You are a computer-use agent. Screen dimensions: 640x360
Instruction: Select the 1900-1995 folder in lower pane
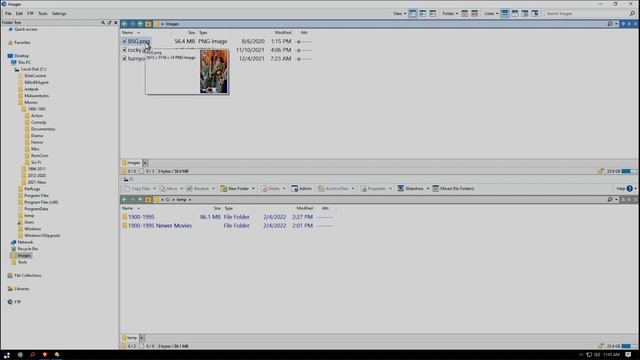(x=141, y=217)
